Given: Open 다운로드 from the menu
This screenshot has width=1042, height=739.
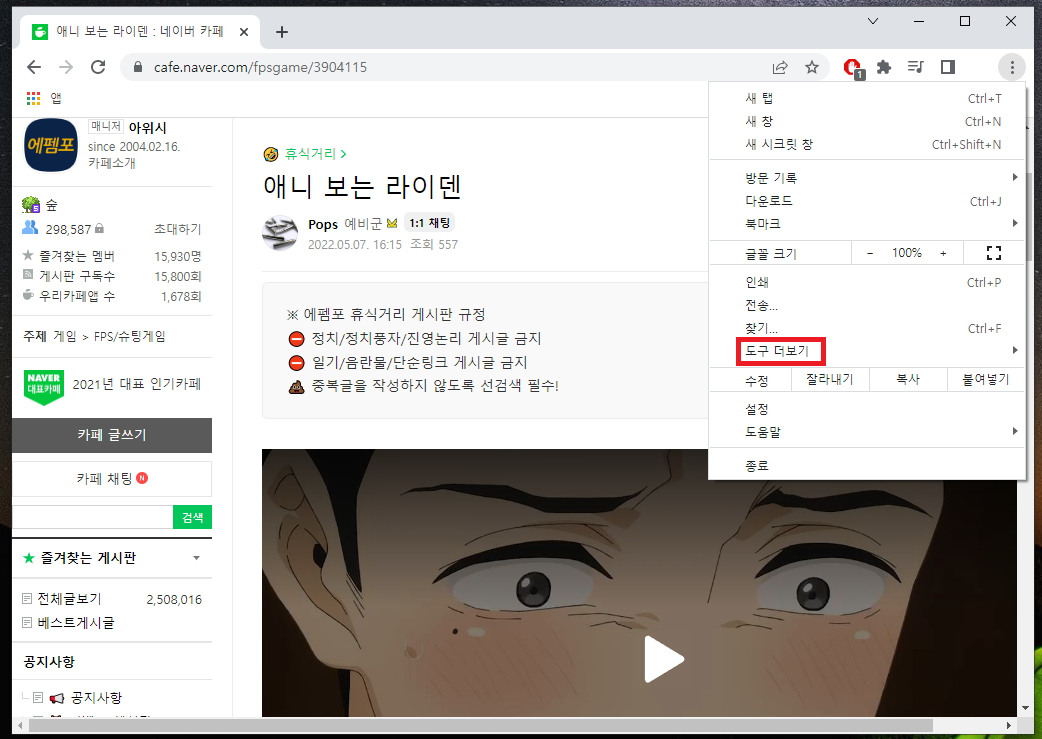Looking at the screenshot, I should click(x=867, y=201).
